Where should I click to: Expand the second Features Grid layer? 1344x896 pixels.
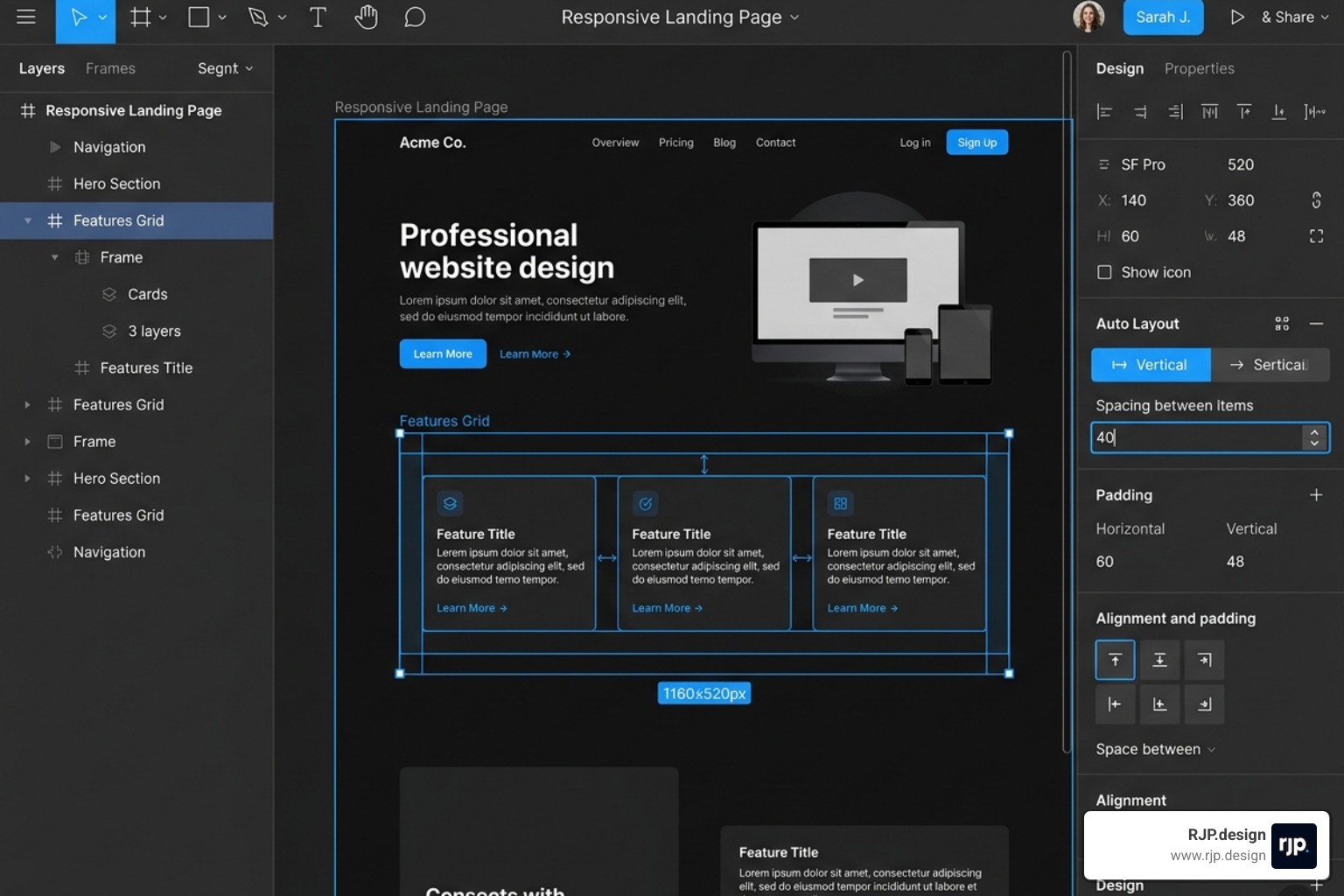(x=27, y=405)
